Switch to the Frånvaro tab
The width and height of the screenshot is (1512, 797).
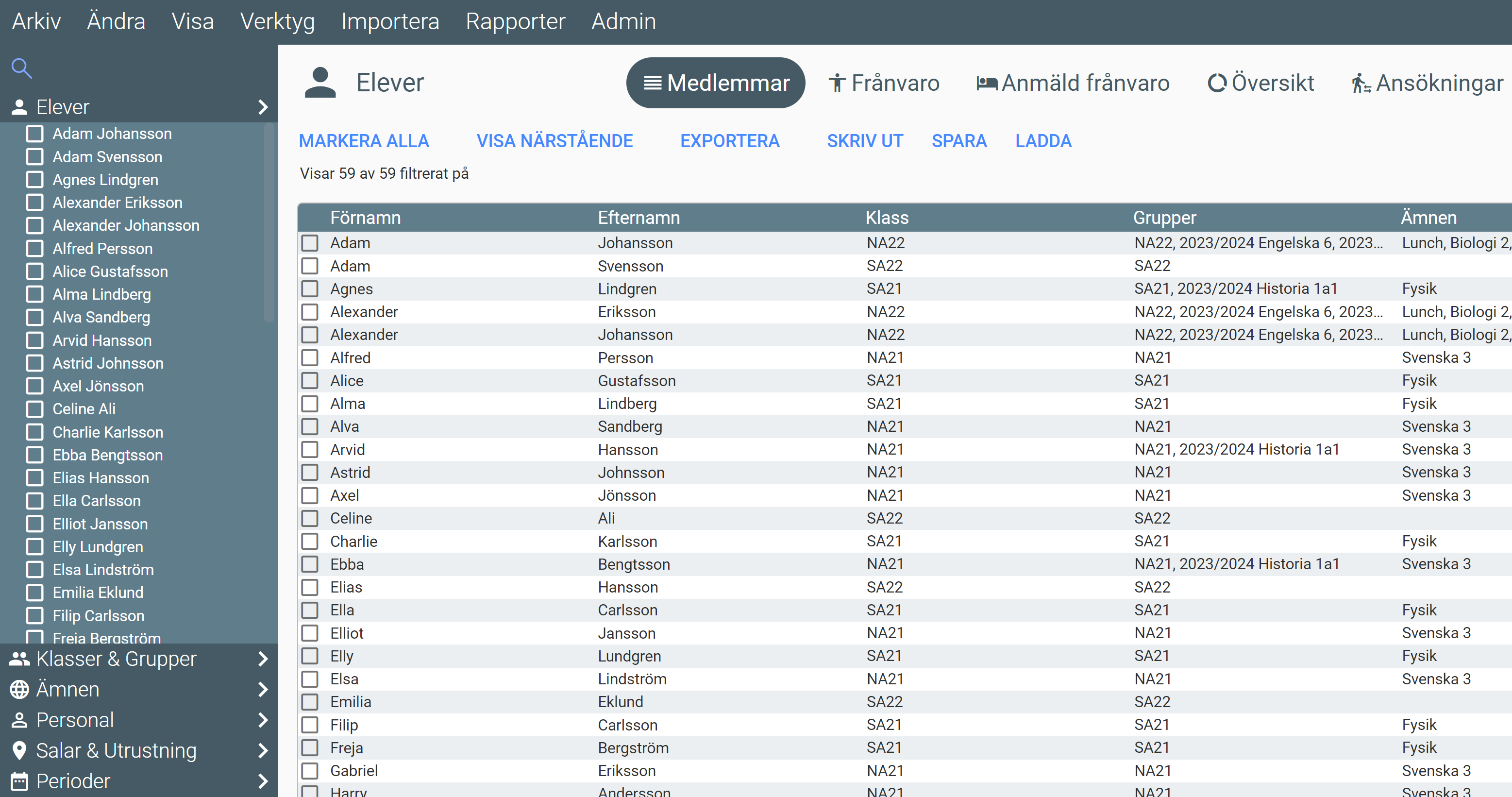point(883,83)
